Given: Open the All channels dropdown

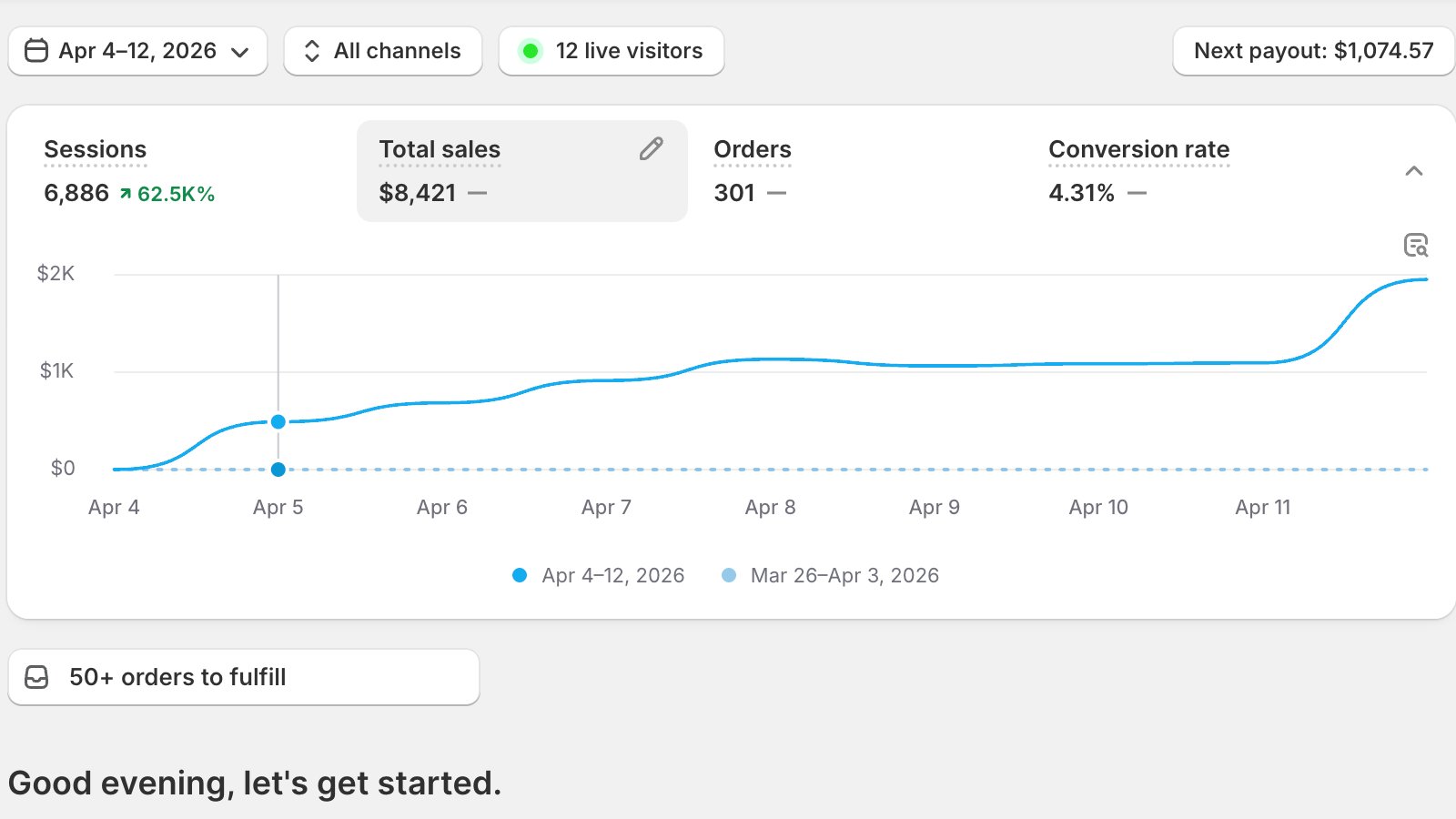Looking at the screenshot, I should click(x=383, y=51).
